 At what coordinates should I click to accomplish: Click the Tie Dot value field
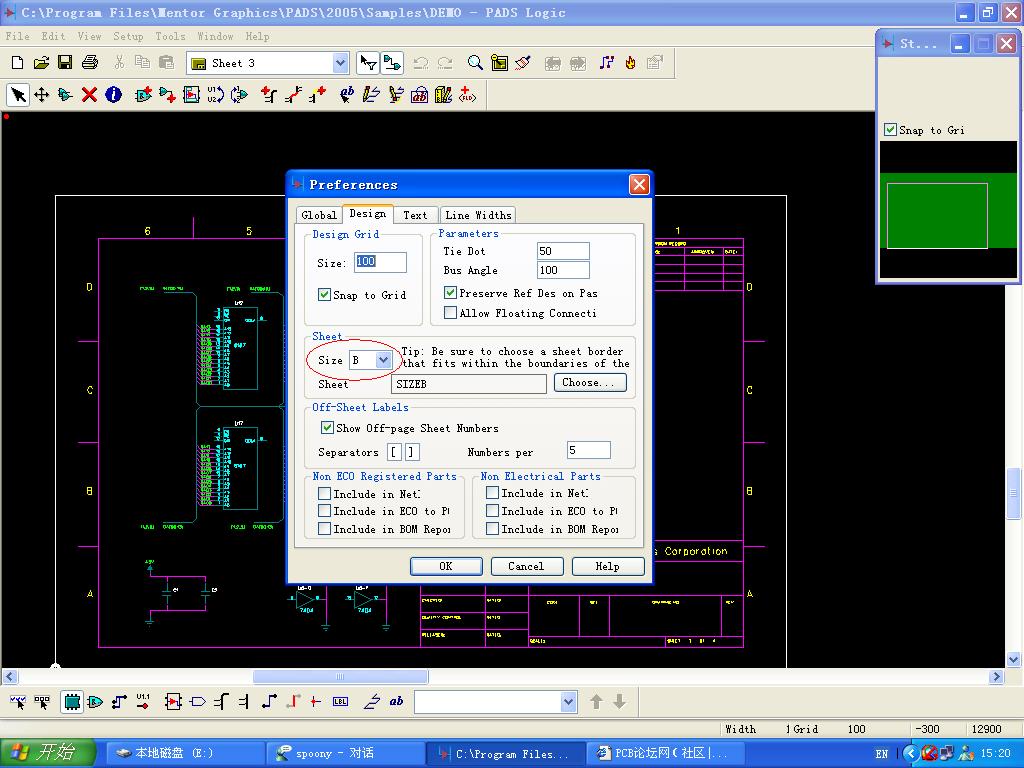pyautogui.click(x=562, y=251)
